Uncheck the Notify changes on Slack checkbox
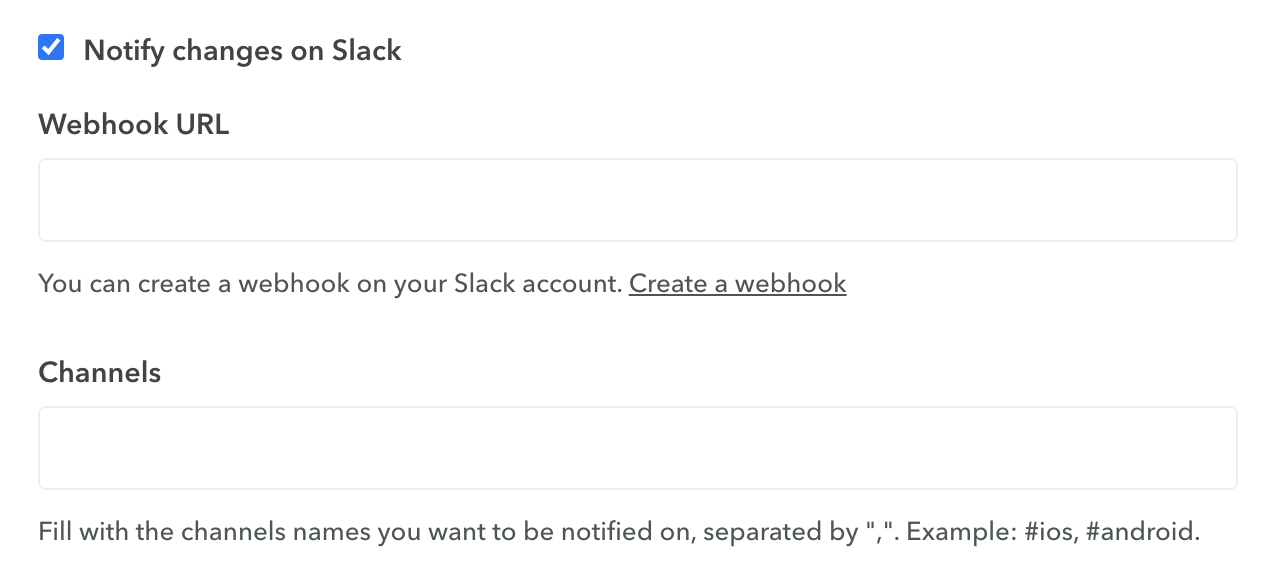Screen dimensions: 1286x580 (50, 46)
